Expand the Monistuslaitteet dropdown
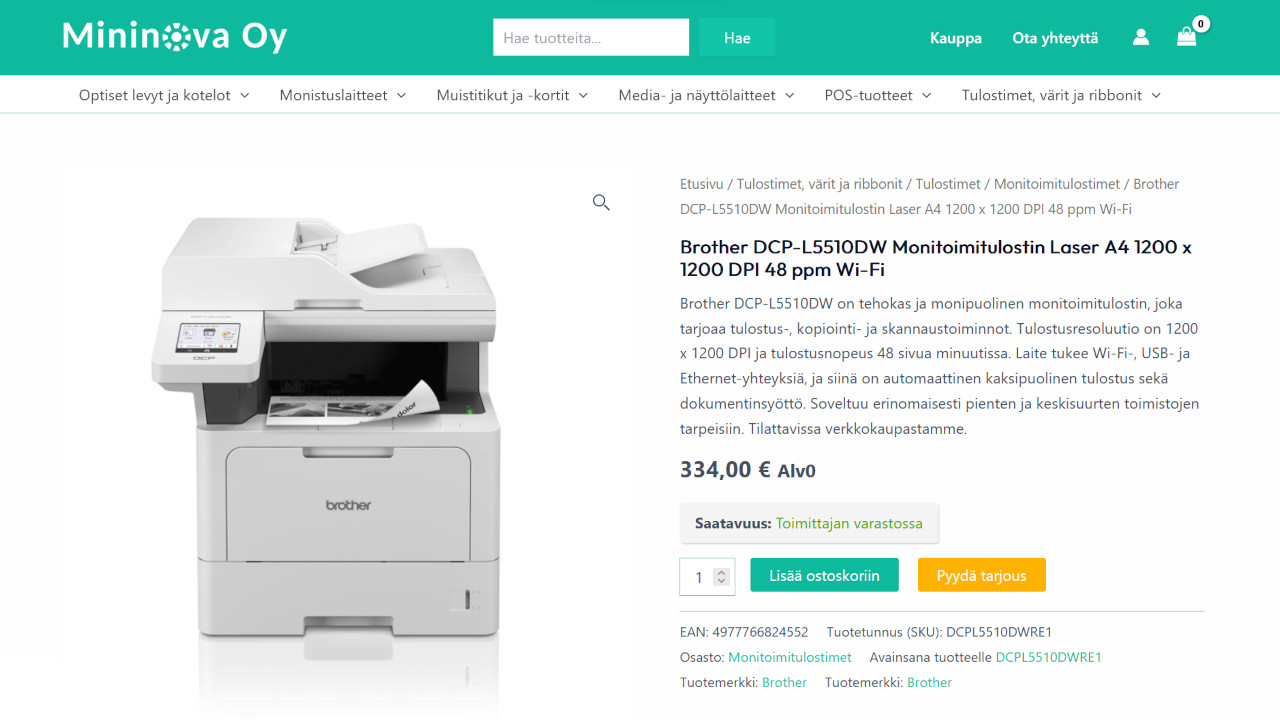Screen dimensions: 1280x720 point(343,95)
